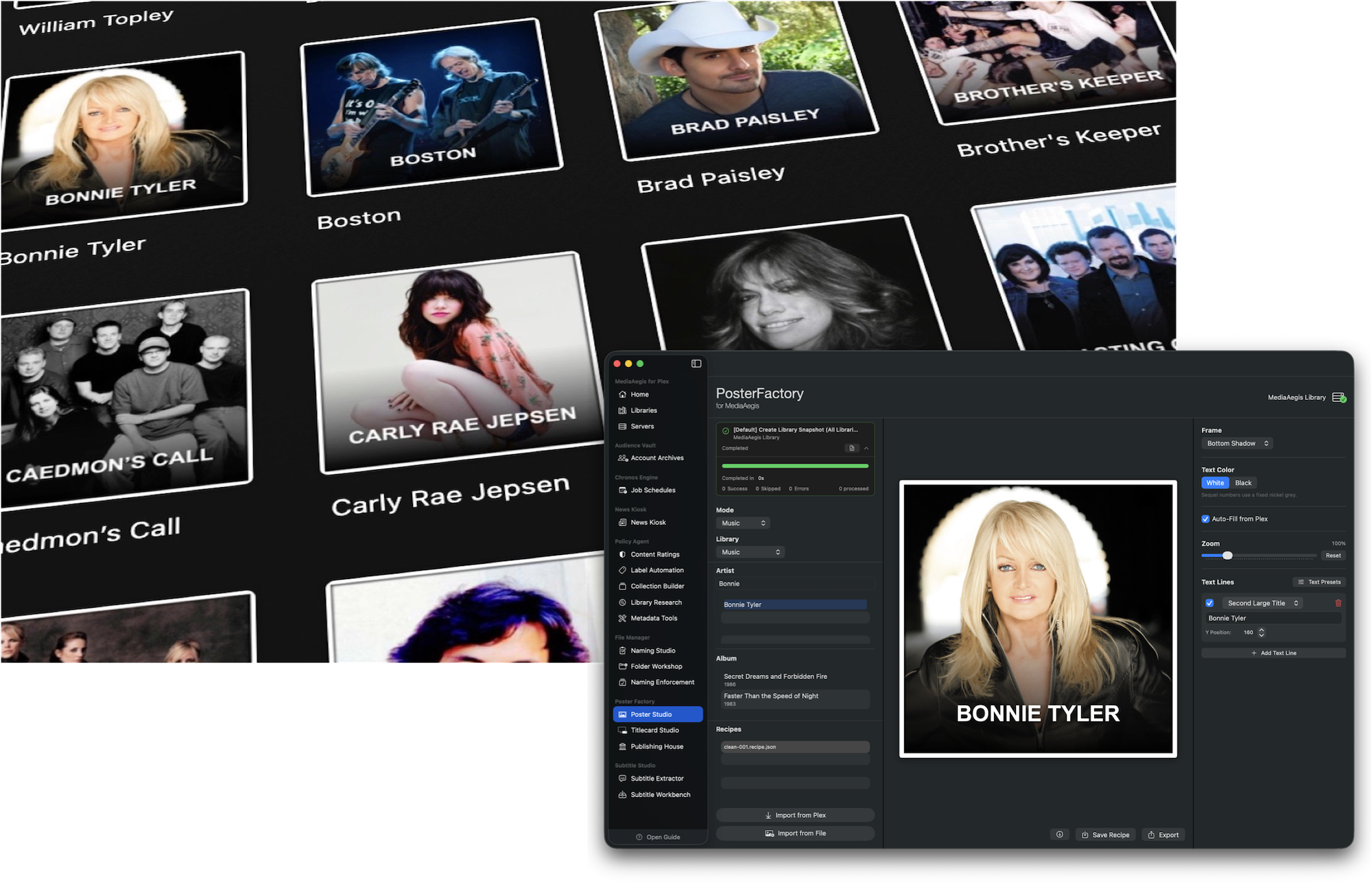
Task: Click the Y Position stepper arrows
Action: click(1261, 632)
